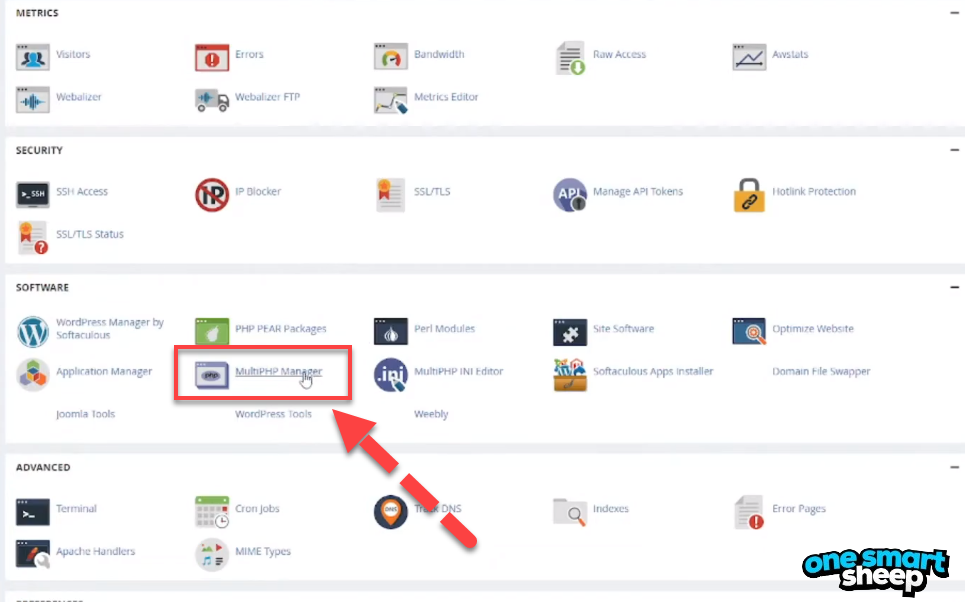Click the MultiPHP Manager php icon
Image resolution: width=965 pixels, height=602 pixels.
point(212,375)
